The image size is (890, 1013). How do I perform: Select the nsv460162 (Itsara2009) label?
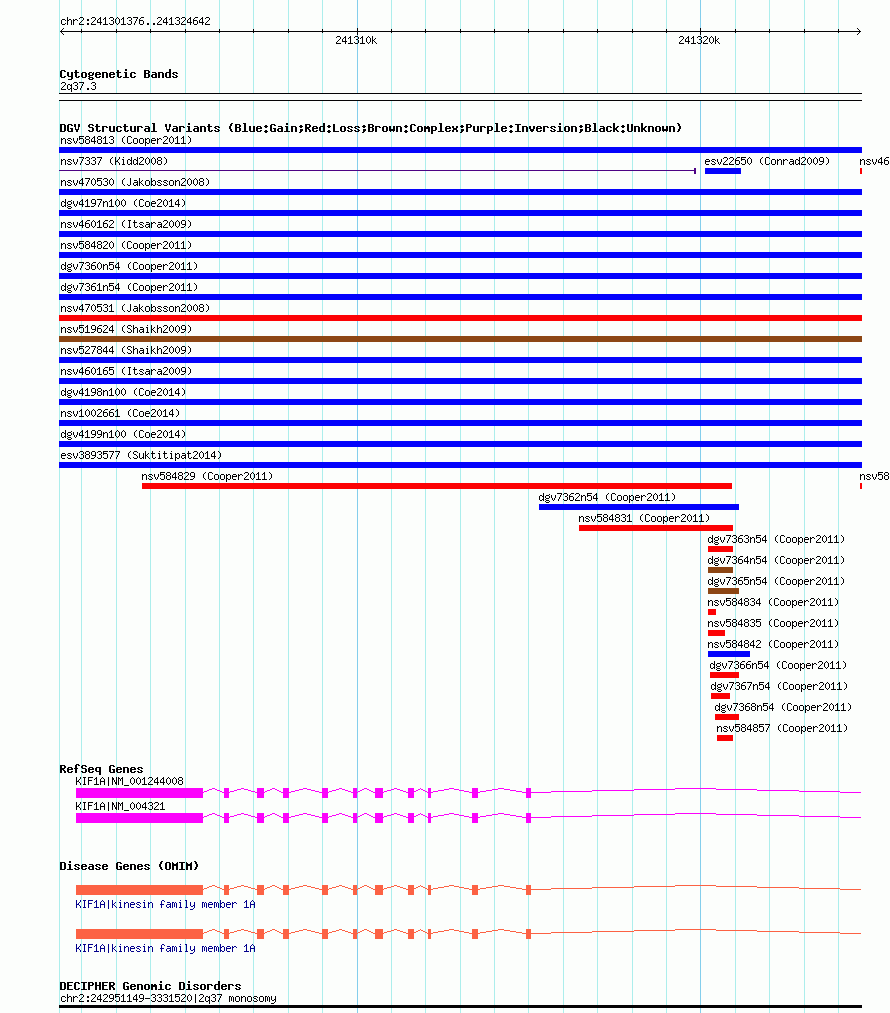126,224
